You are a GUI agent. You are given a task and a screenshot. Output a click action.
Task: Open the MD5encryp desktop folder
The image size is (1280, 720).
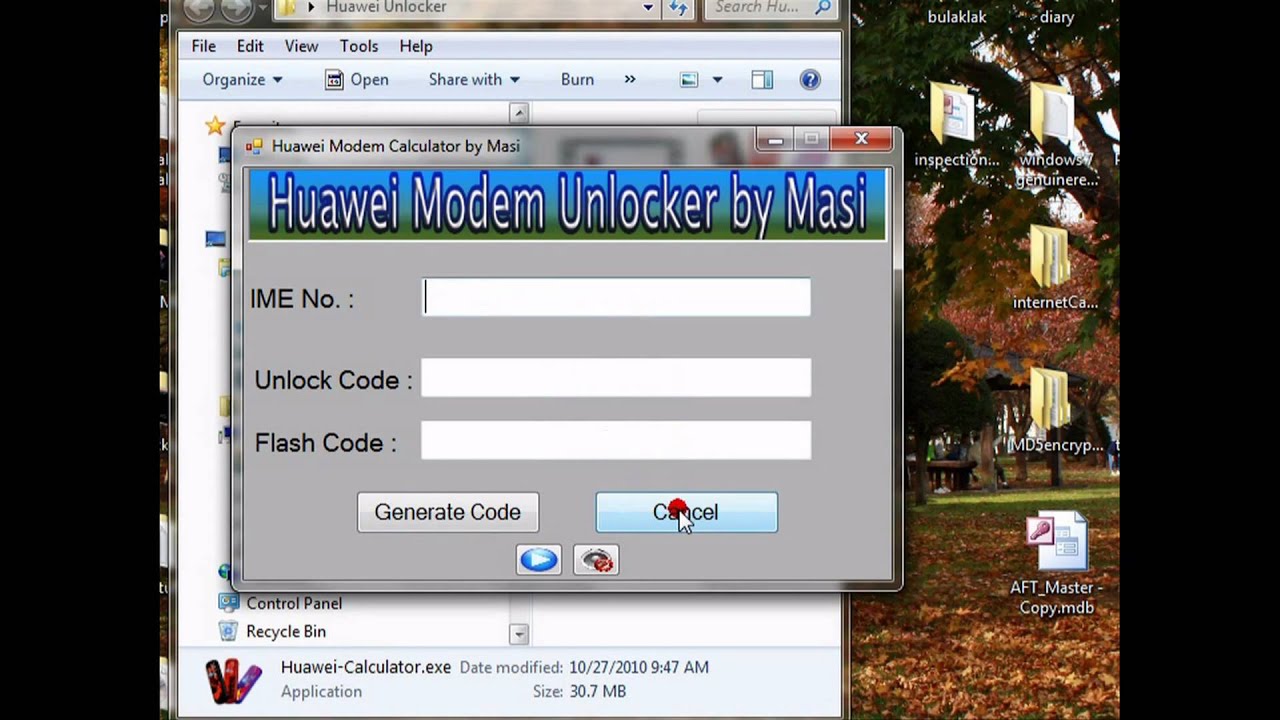click(1049, 400)
